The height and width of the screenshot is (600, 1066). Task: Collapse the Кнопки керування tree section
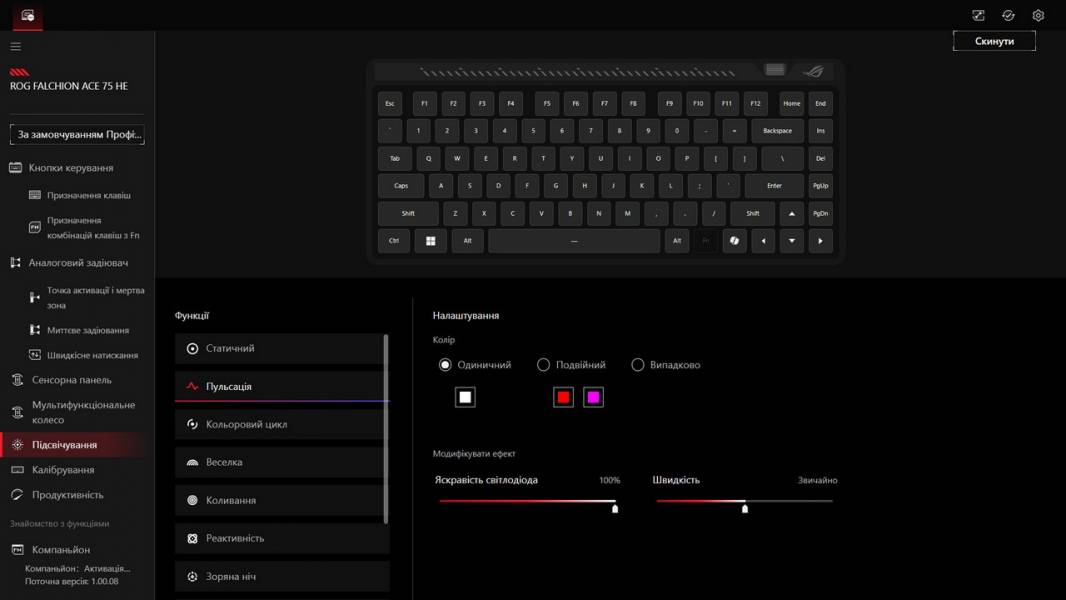click(70, 168)
